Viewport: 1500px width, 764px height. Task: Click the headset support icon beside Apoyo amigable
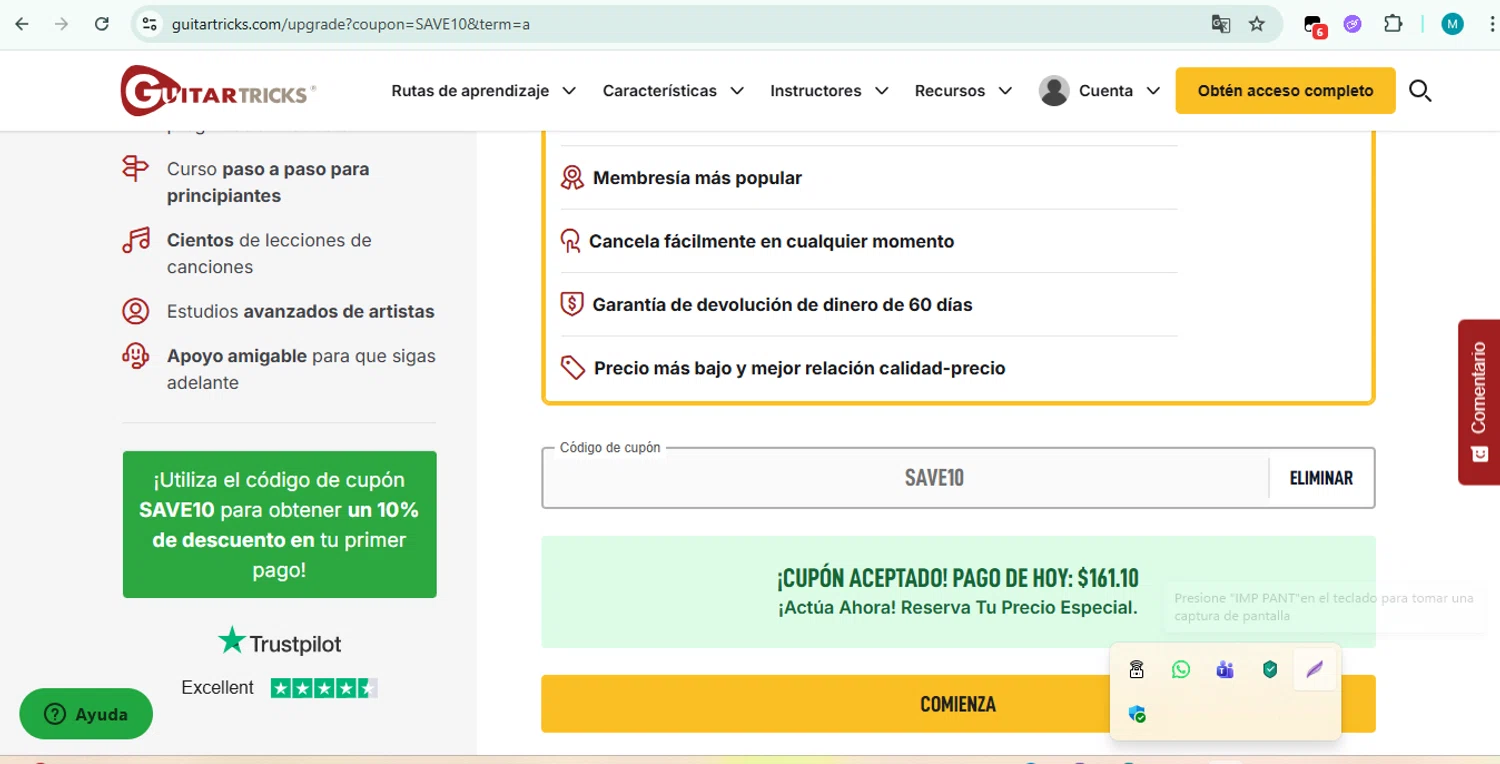(136, 356)
